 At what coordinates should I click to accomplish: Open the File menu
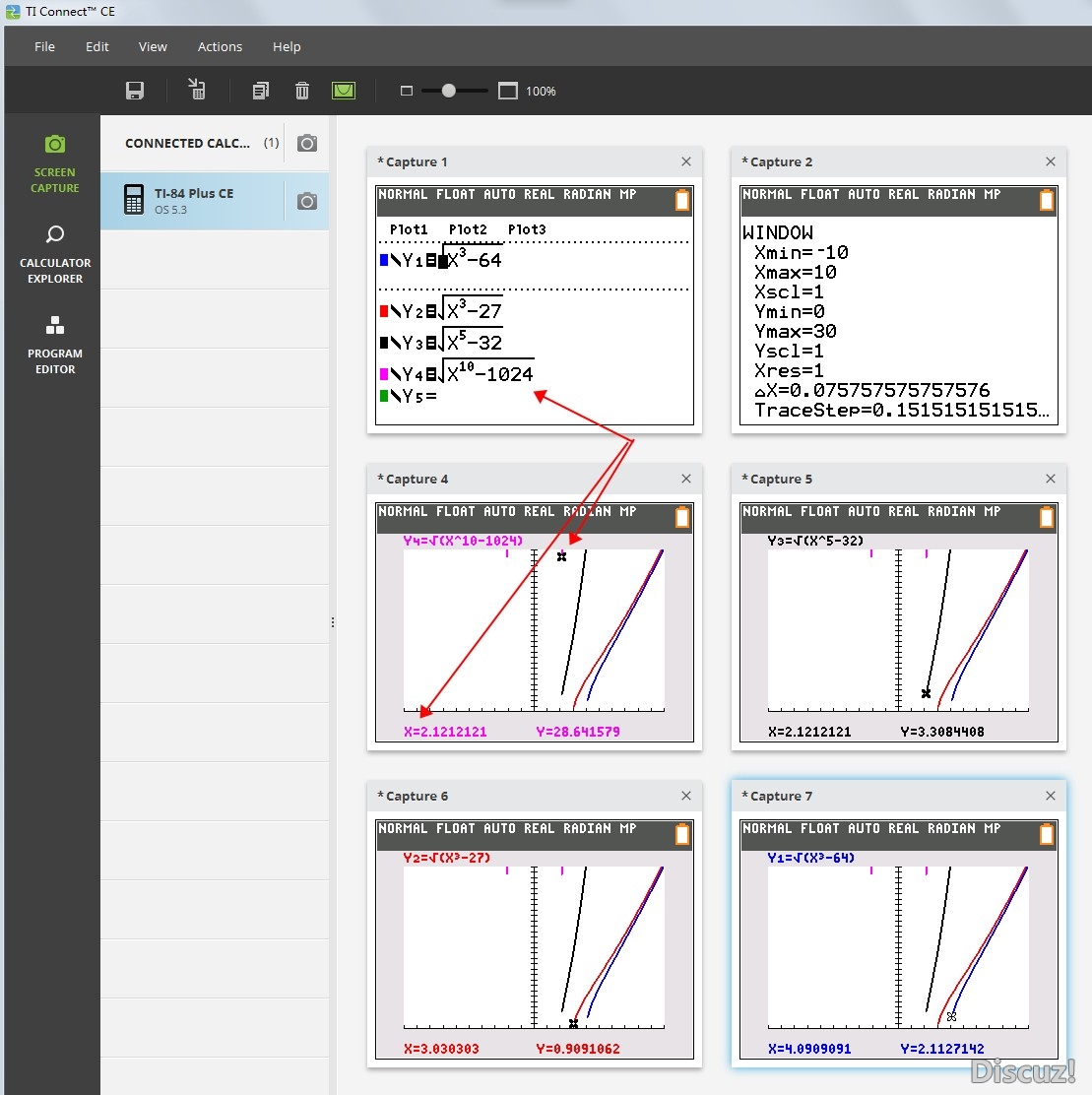coord(44,47)
